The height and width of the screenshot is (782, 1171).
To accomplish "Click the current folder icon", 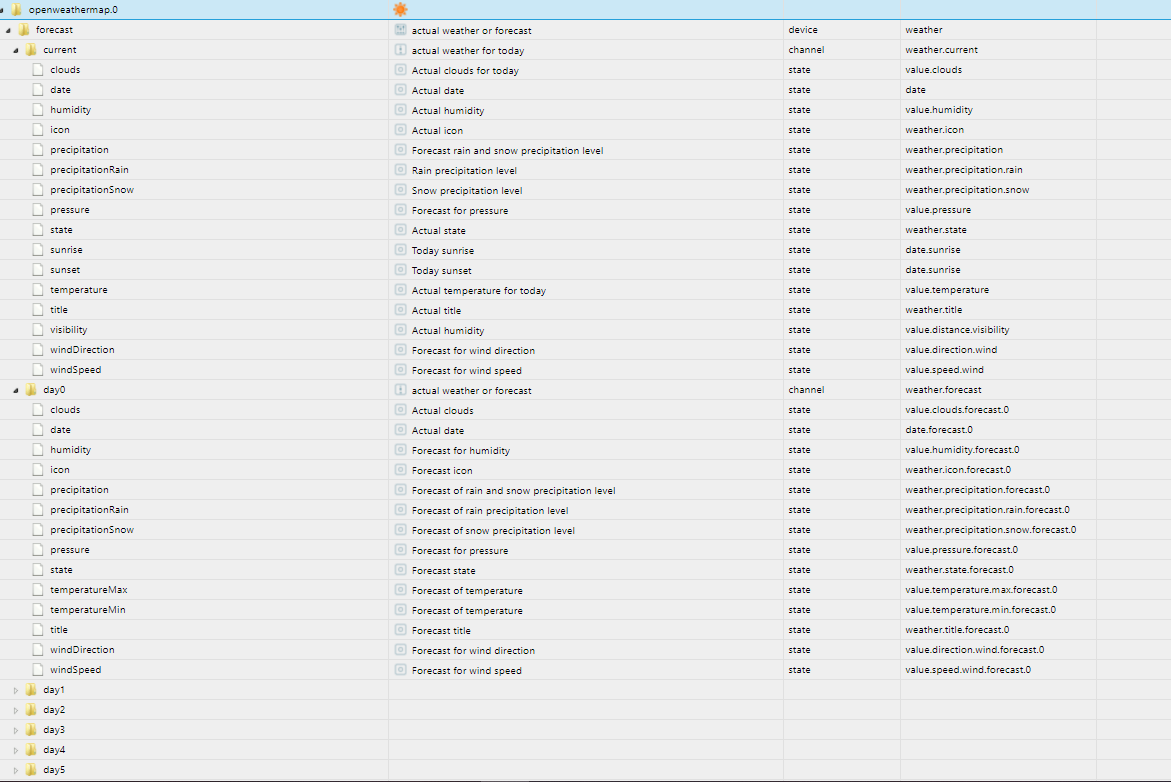I will 31,50.
